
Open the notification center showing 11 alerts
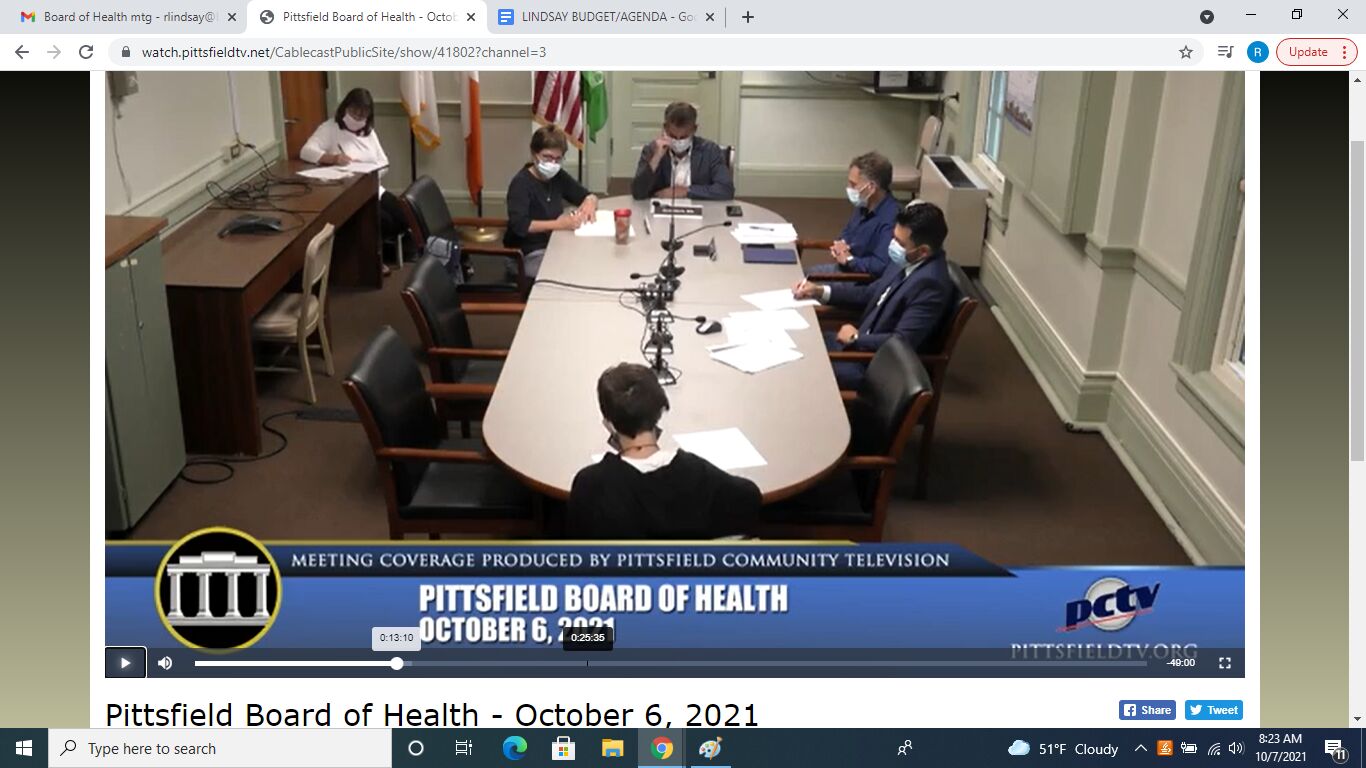tap(1333, 748)
